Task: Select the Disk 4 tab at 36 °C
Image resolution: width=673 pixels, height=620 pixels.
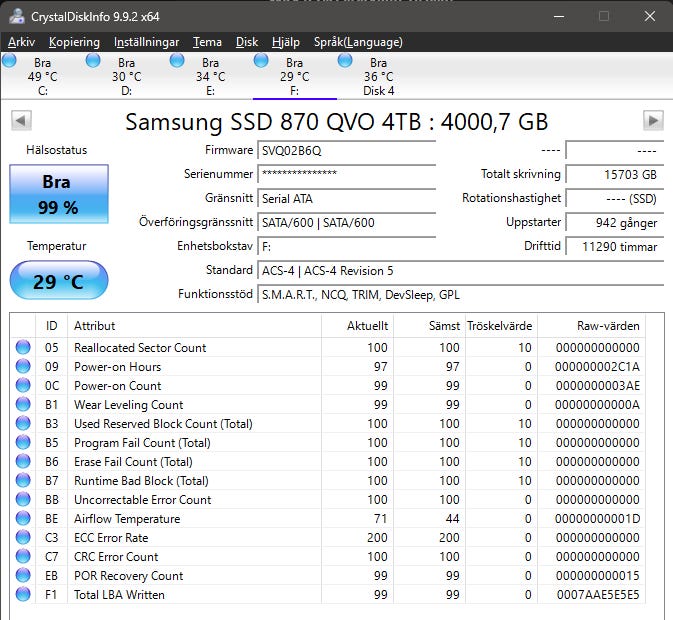Action: (379, 76)
